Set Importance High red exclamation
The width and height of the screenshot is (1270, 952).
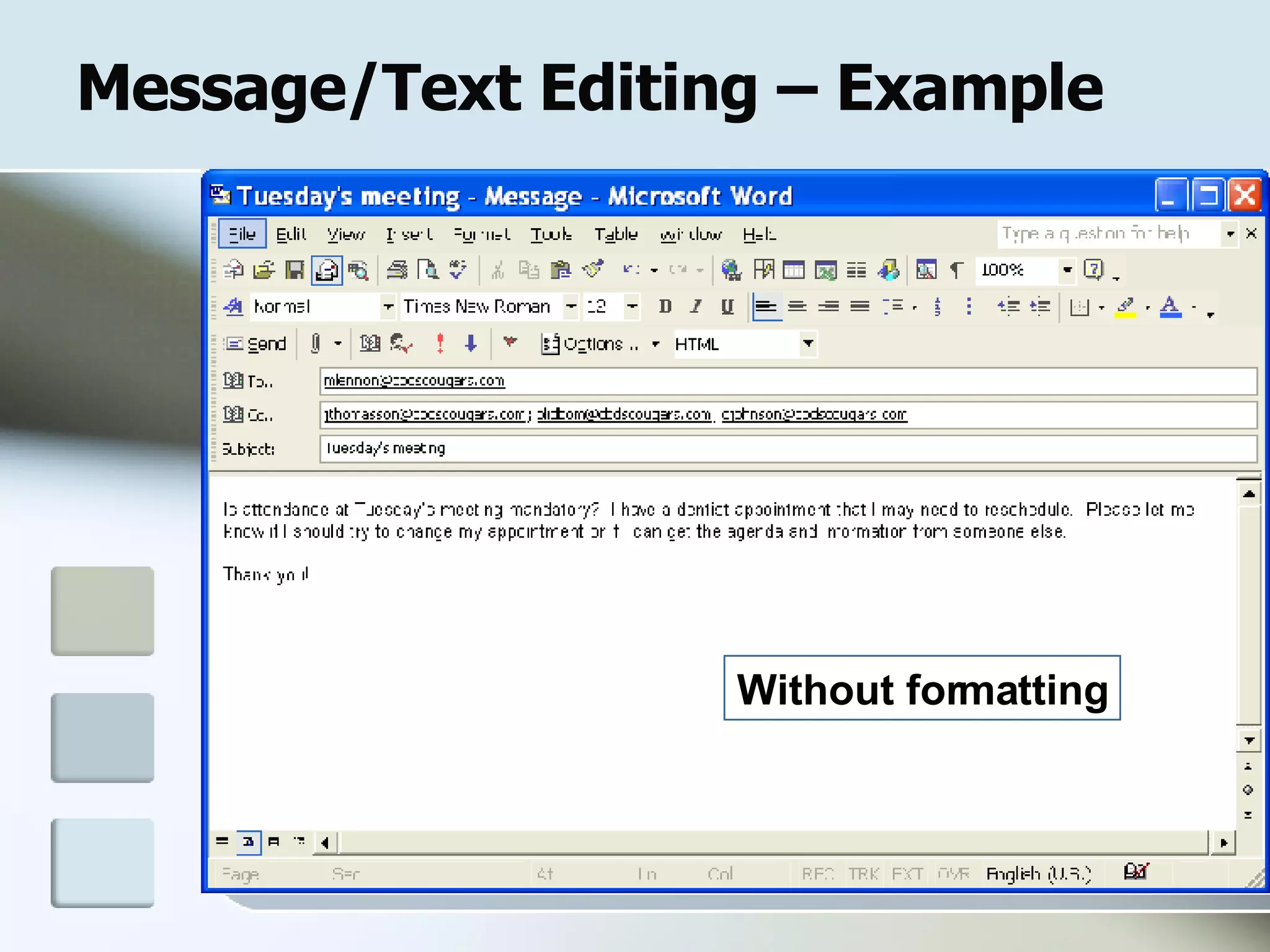440,343
